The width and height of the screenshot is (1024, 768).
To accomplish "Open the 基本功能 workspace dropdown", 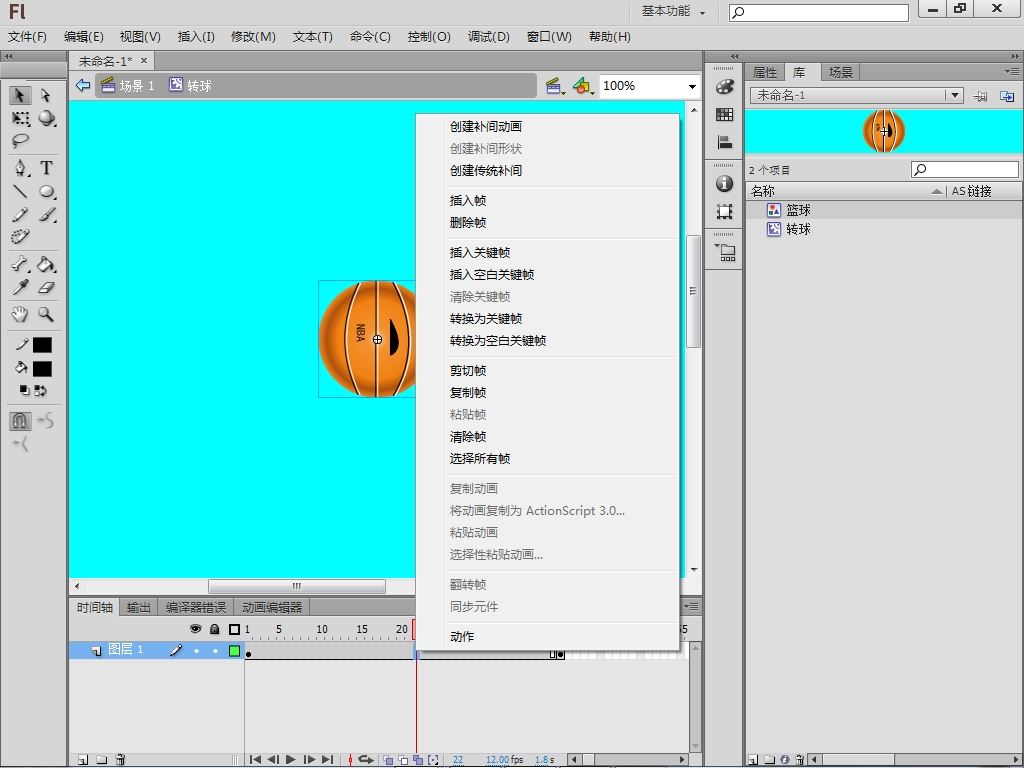I will (x=673, y=11).
